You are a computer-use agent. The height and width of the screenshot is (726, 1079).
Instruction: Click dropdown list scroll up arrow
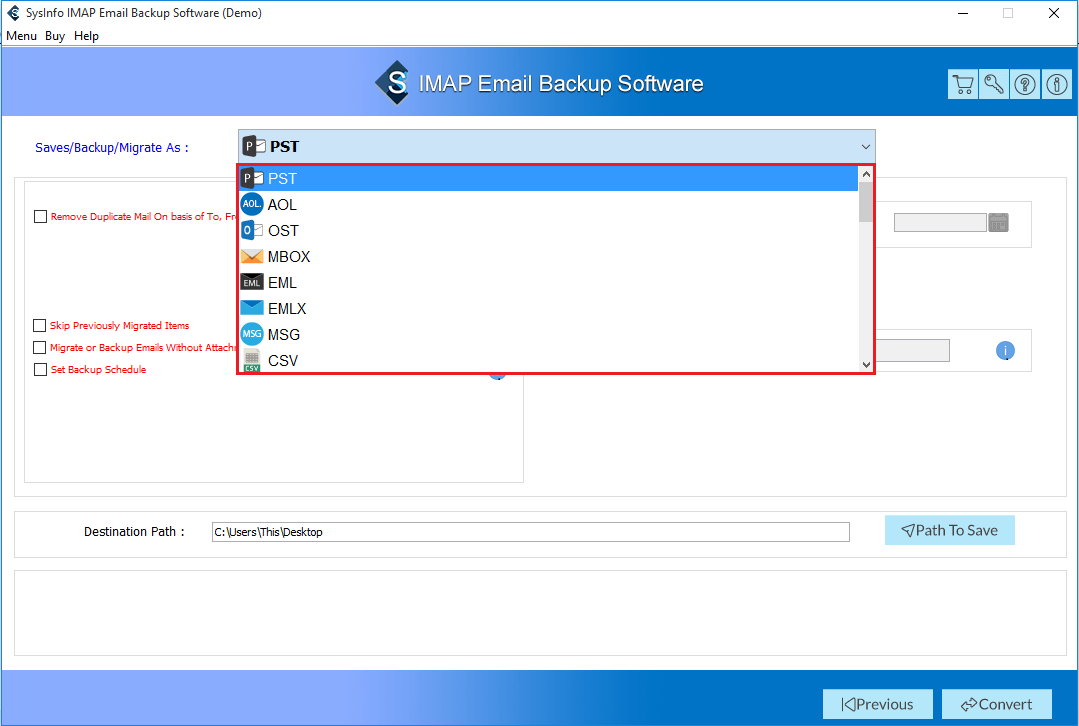[866, 174]
